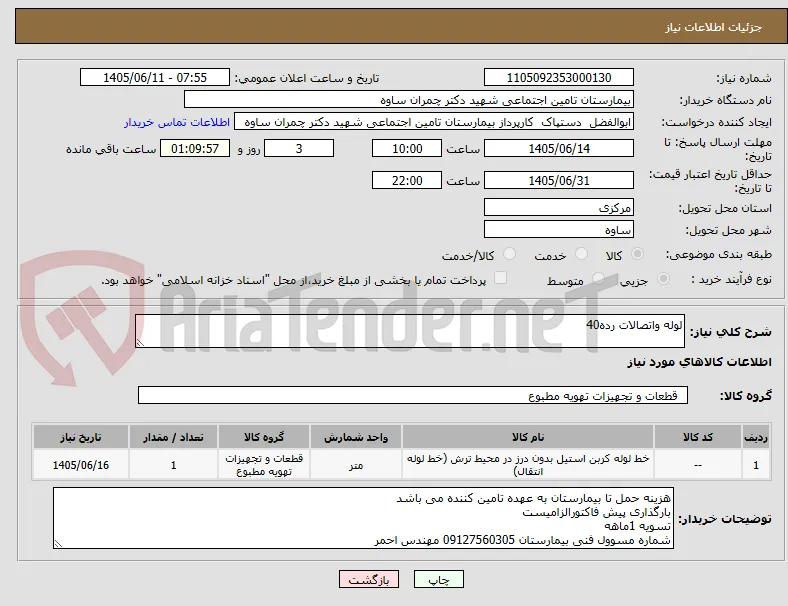Click the deadline time field 10:00
This screenshot has width=788, height=606.
point(407,148)
